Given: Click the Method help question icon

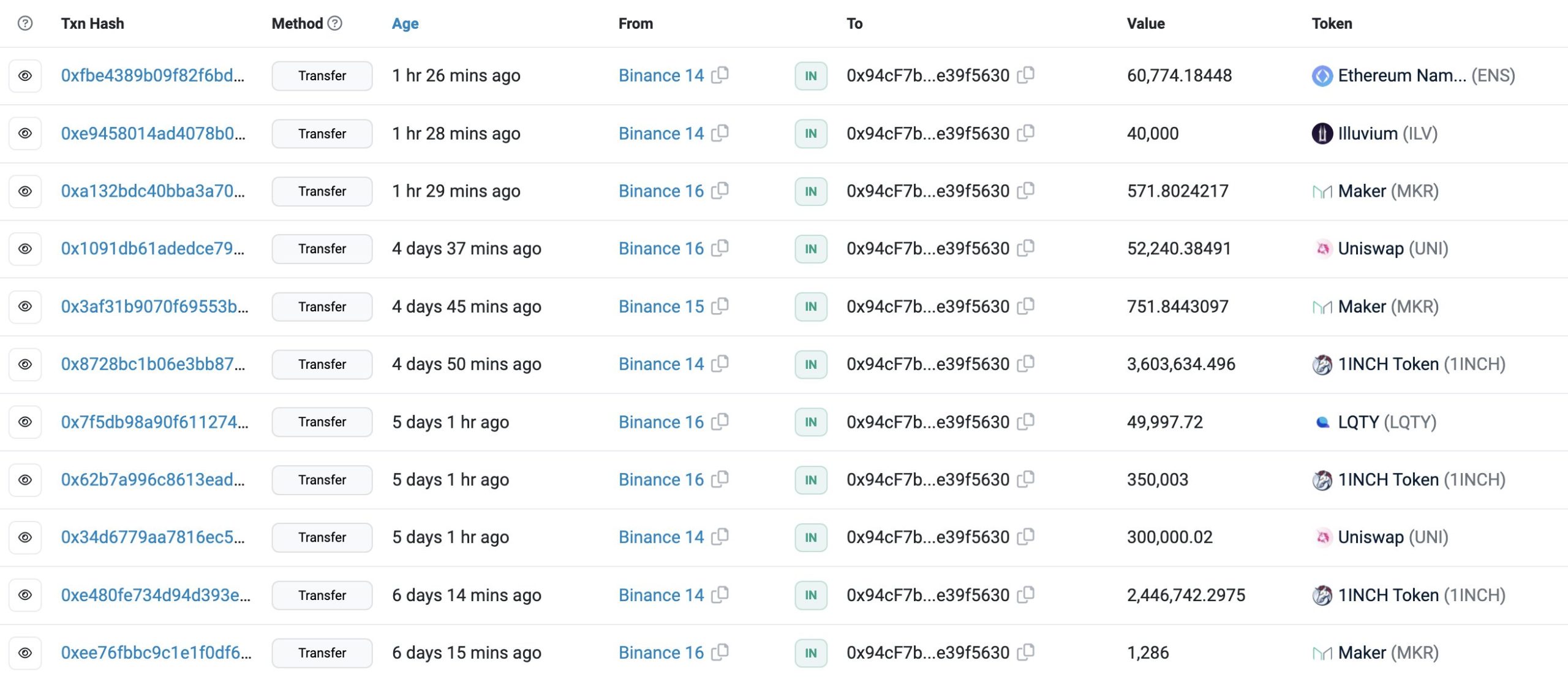Looking at the screenshot, I should point(335,23).
